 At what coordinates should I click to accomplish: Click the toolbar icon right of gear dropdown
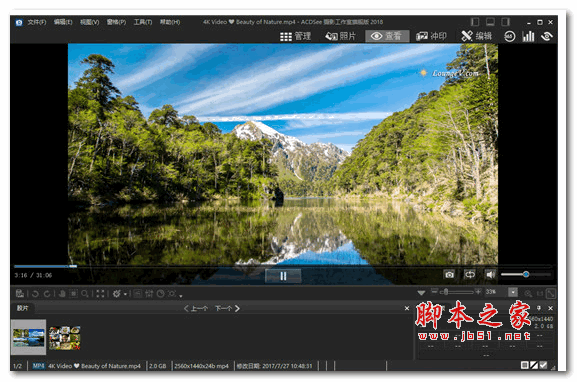click(138, 294)
